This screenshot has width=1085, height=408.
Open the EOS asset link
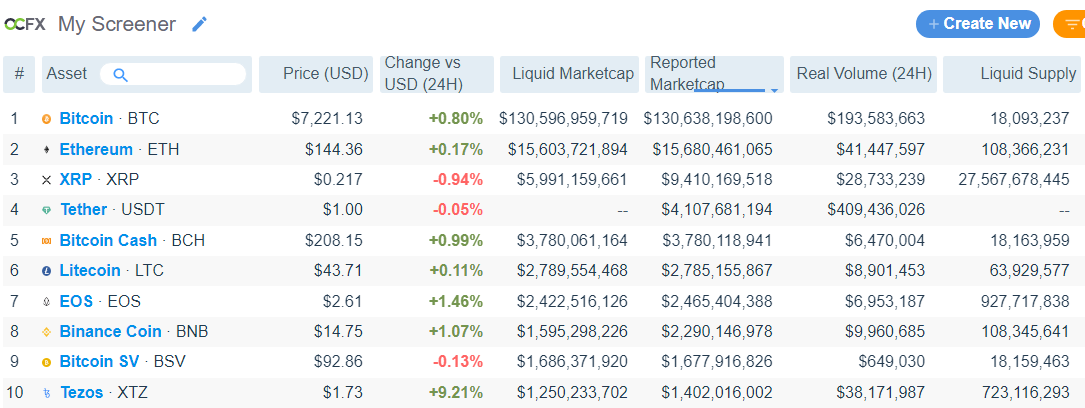click(x=76, y=301)
